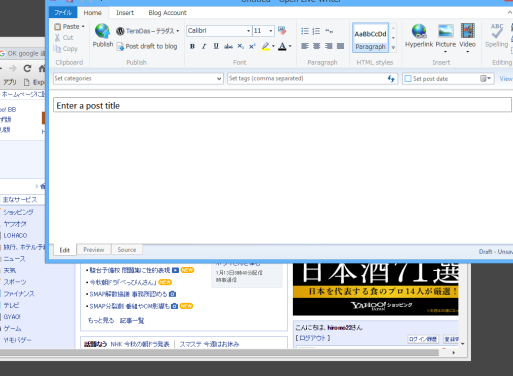Apply Subscript formatting

pyautogui.click(x=240, y=46)
